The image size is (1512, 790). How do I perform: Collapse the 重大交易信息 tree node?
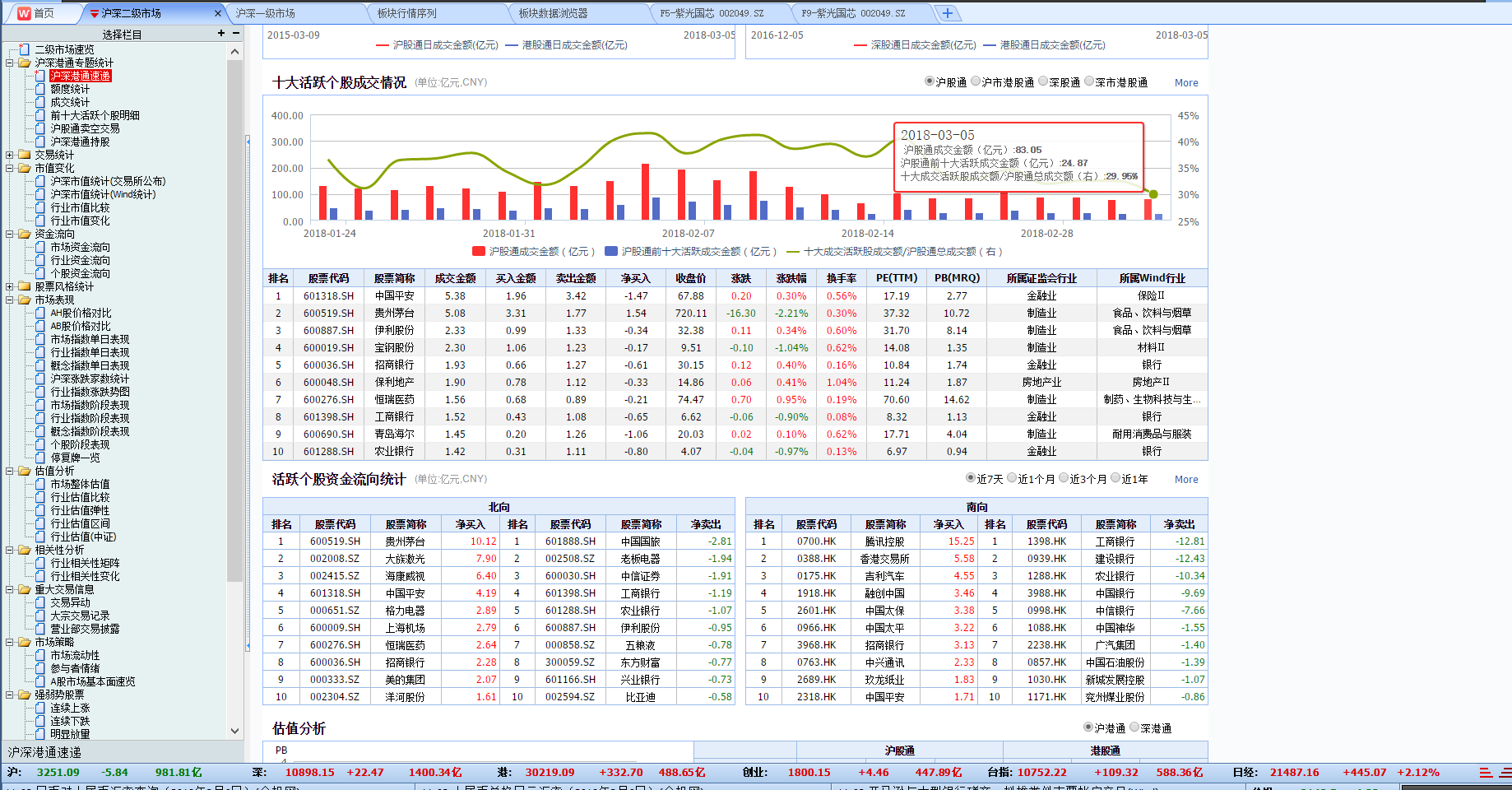click(10, 589)
